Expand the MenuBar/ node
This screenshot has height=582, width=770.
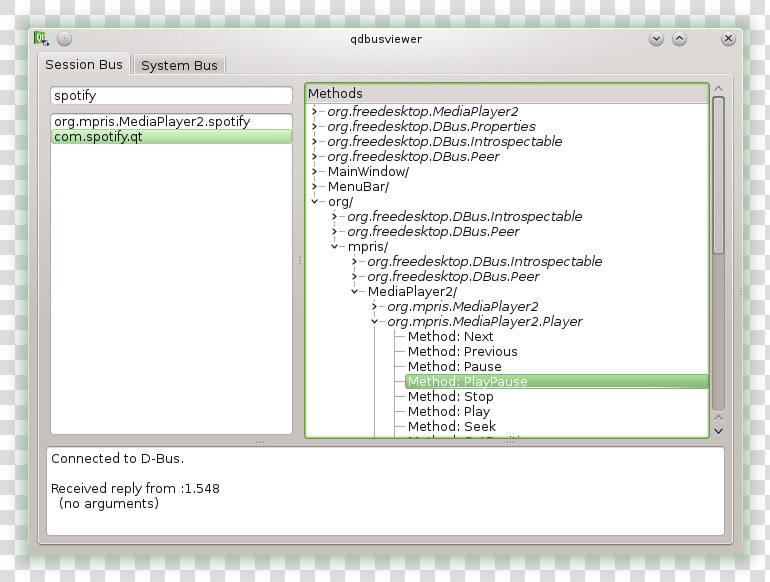click(x=314, y=187)
